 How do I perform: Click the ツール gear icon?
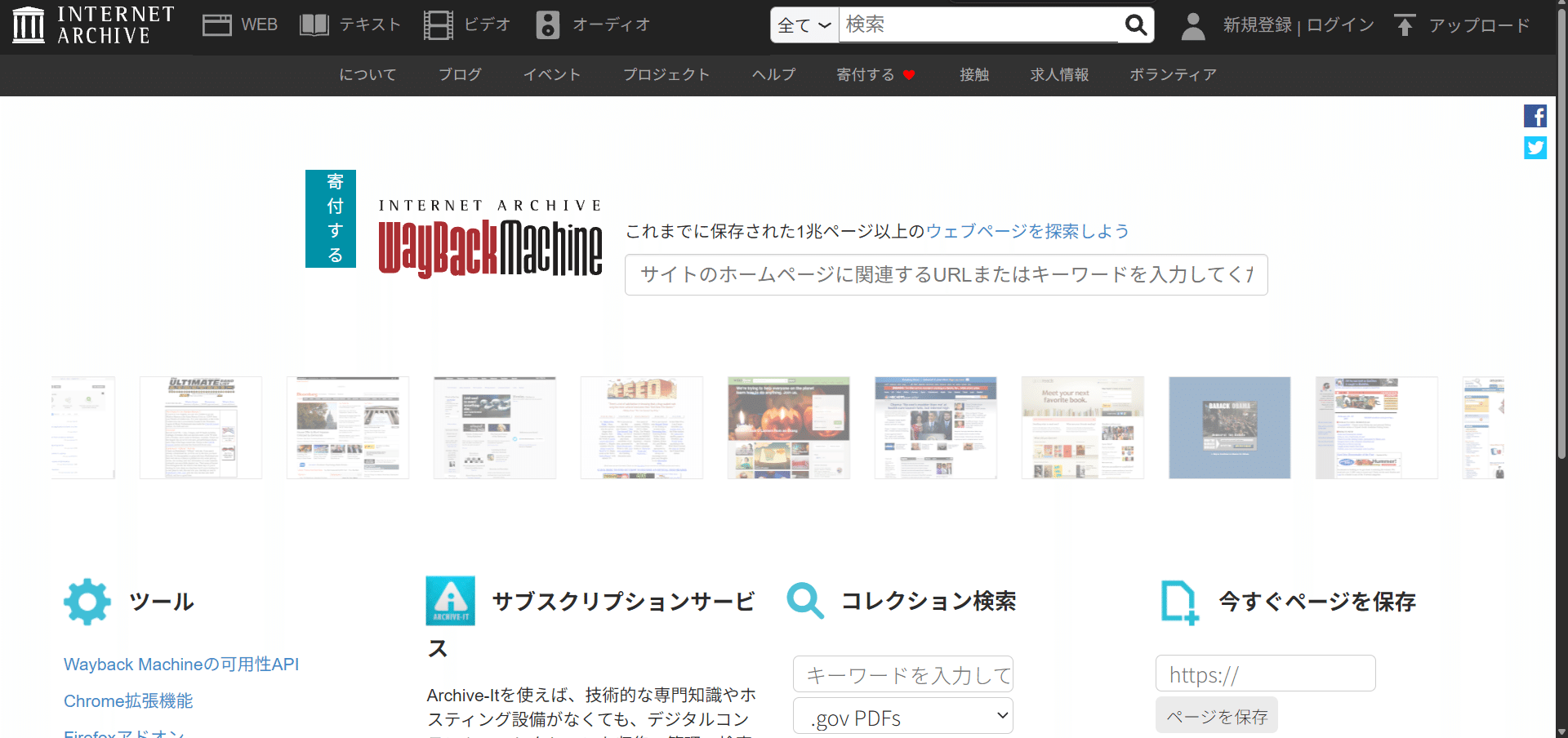click(x=87, y=602)
